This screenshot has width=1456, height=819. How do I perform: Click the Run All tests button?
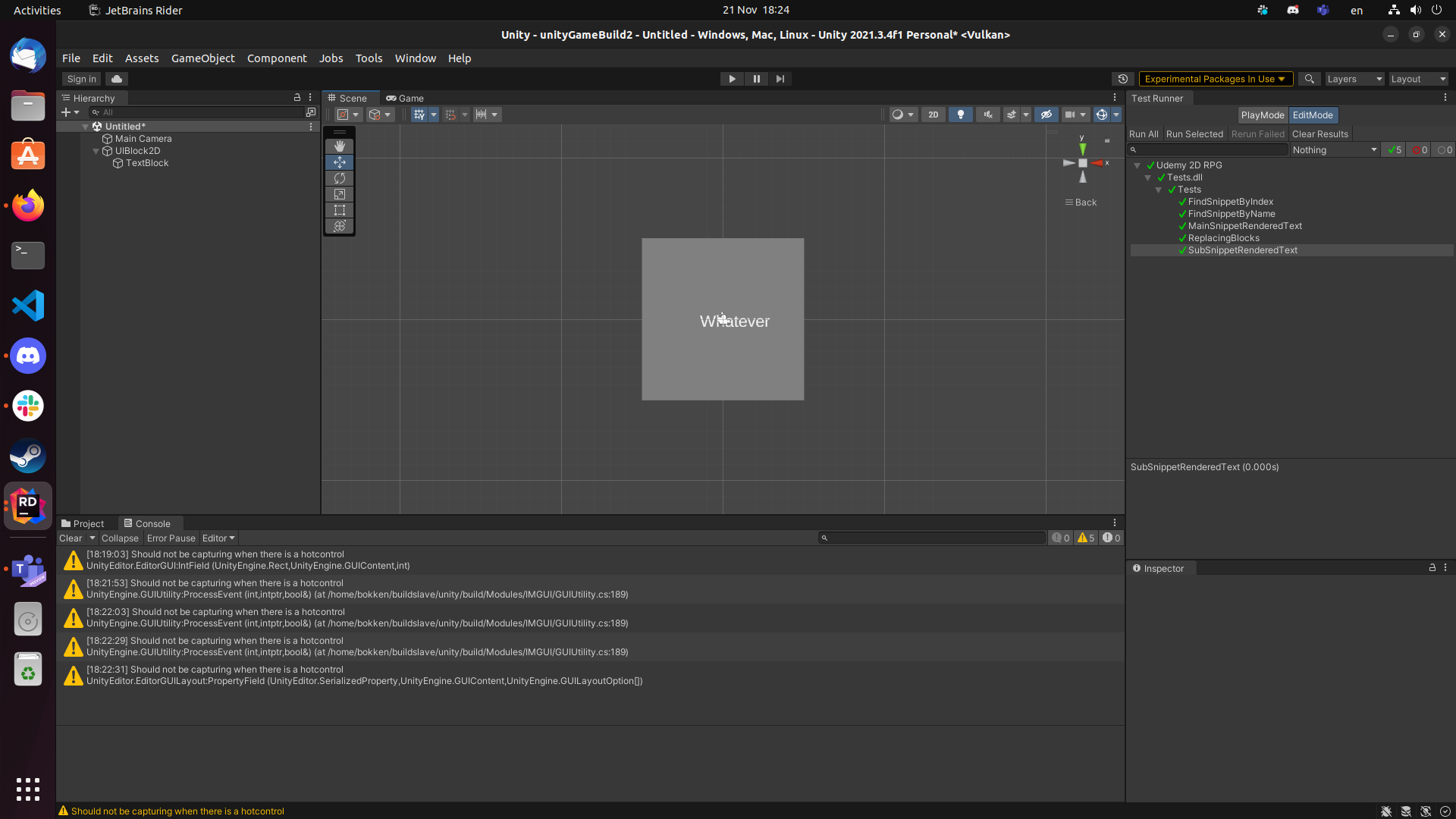1144,133
